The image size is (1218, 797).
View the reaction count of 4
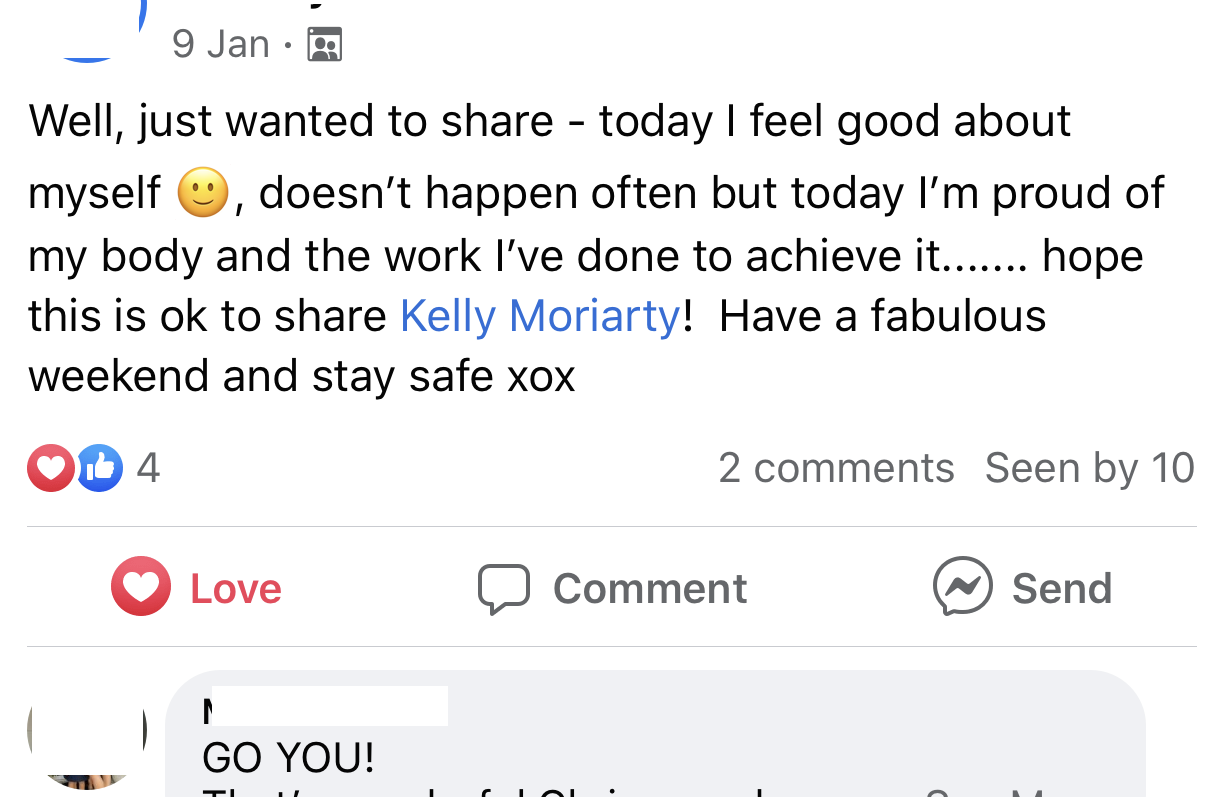click(148, 468)
